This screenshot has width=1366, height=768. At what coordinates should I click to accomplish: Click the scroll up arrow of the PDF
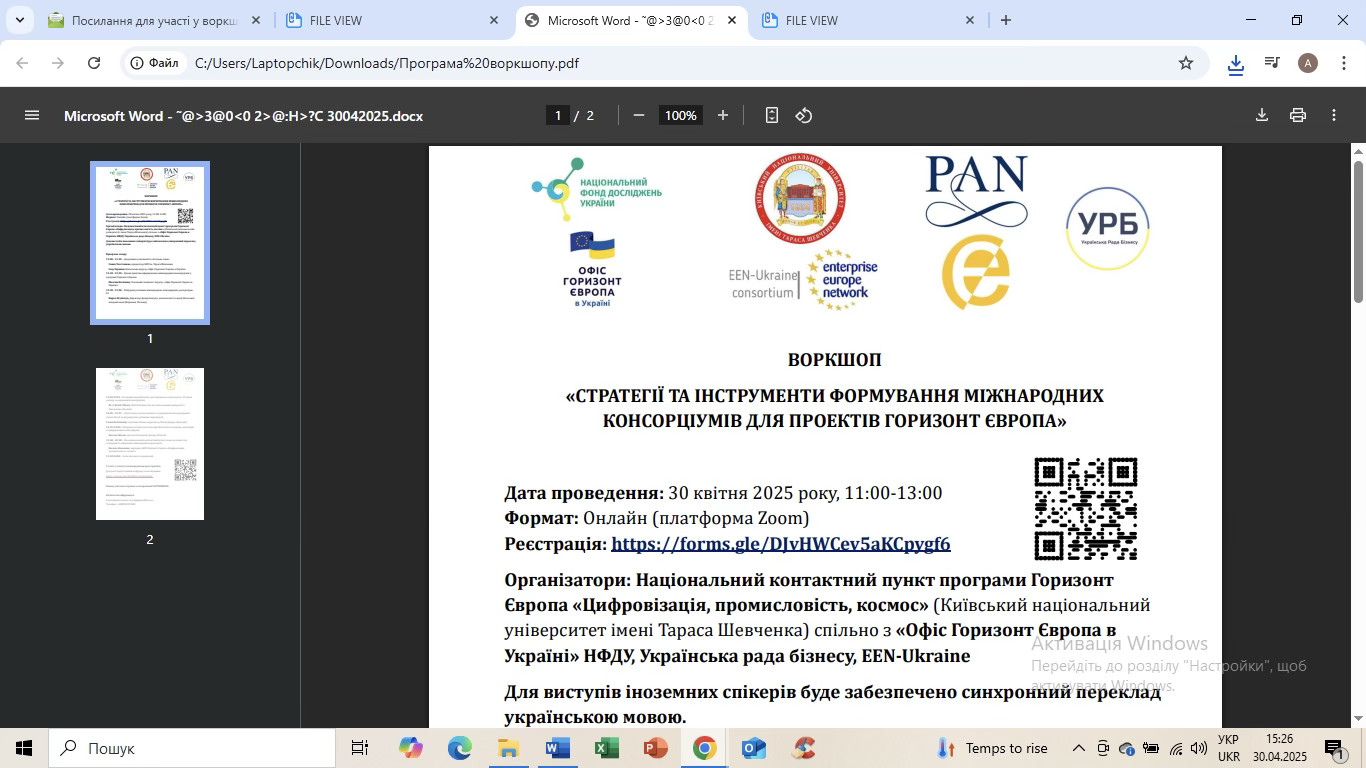point(1358,152)
